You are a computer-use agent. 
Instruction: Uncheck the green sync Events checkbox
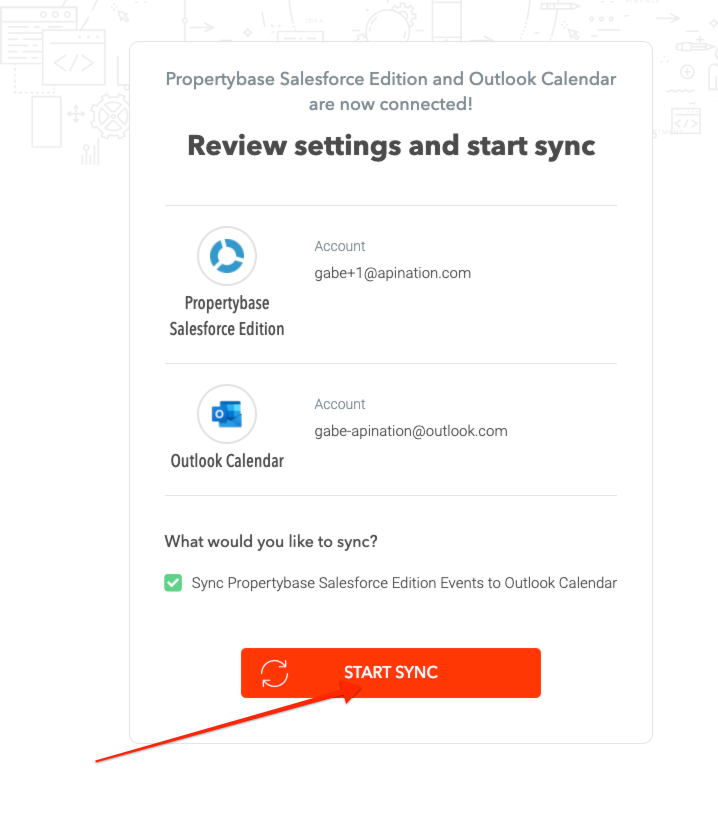(173, 583)
